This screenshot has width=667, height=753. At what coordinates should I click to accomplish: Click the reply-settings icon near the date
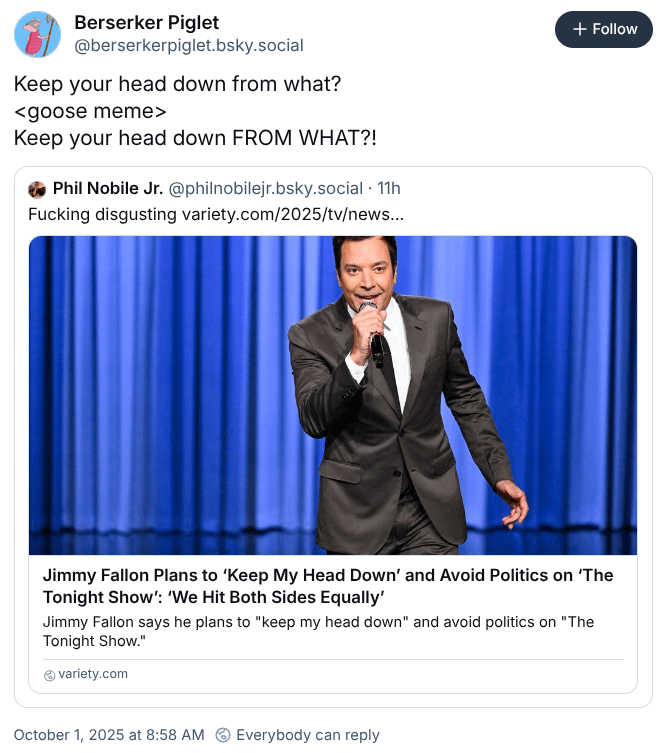224,735
